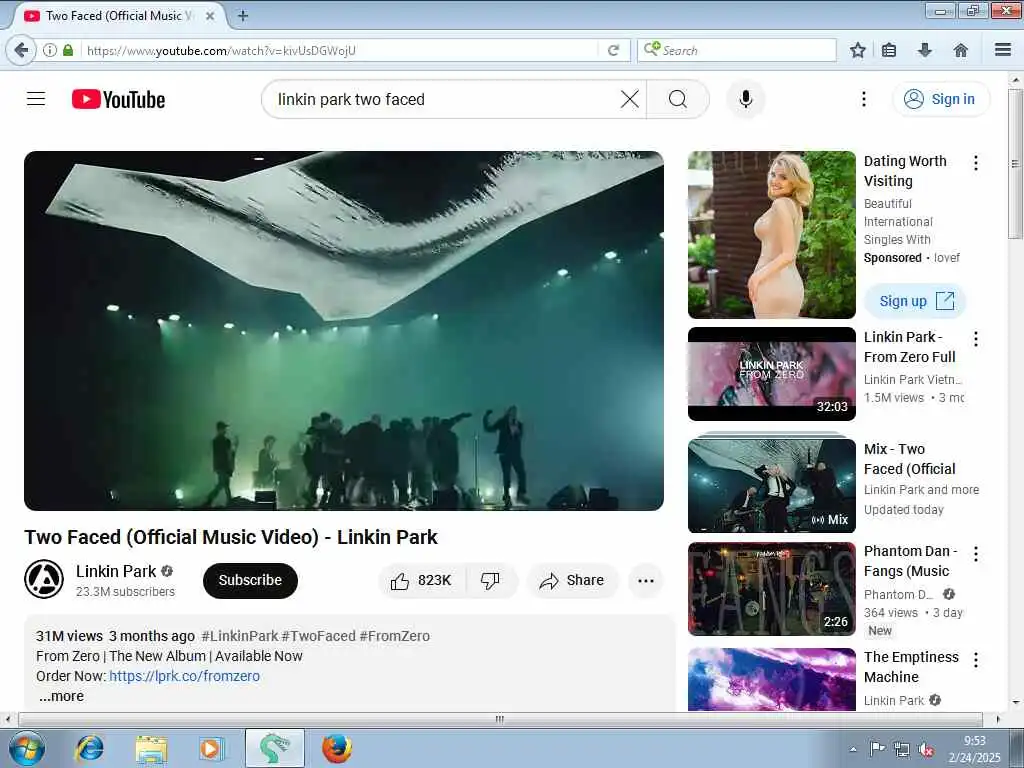The width and height of the screenshot is (1024, 768).
Task: Share the Two Faced video
Action: pyautogui.click(x=572, y=581)
